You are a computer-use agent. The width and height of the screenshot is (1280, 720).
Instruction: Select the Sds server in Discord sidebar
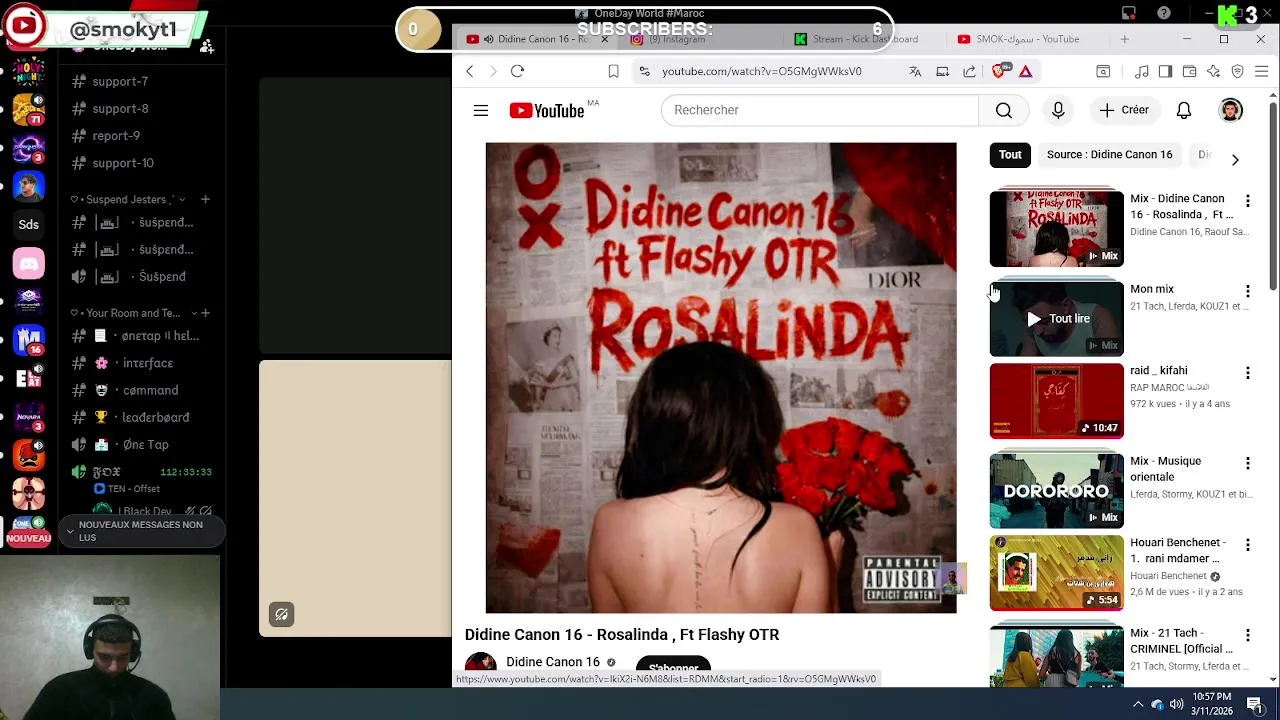[29, 225]
